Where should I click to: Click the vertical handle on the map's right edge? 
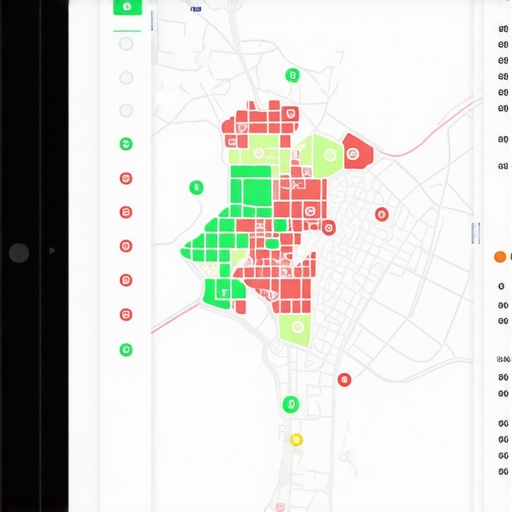click(x=476, y=233)
